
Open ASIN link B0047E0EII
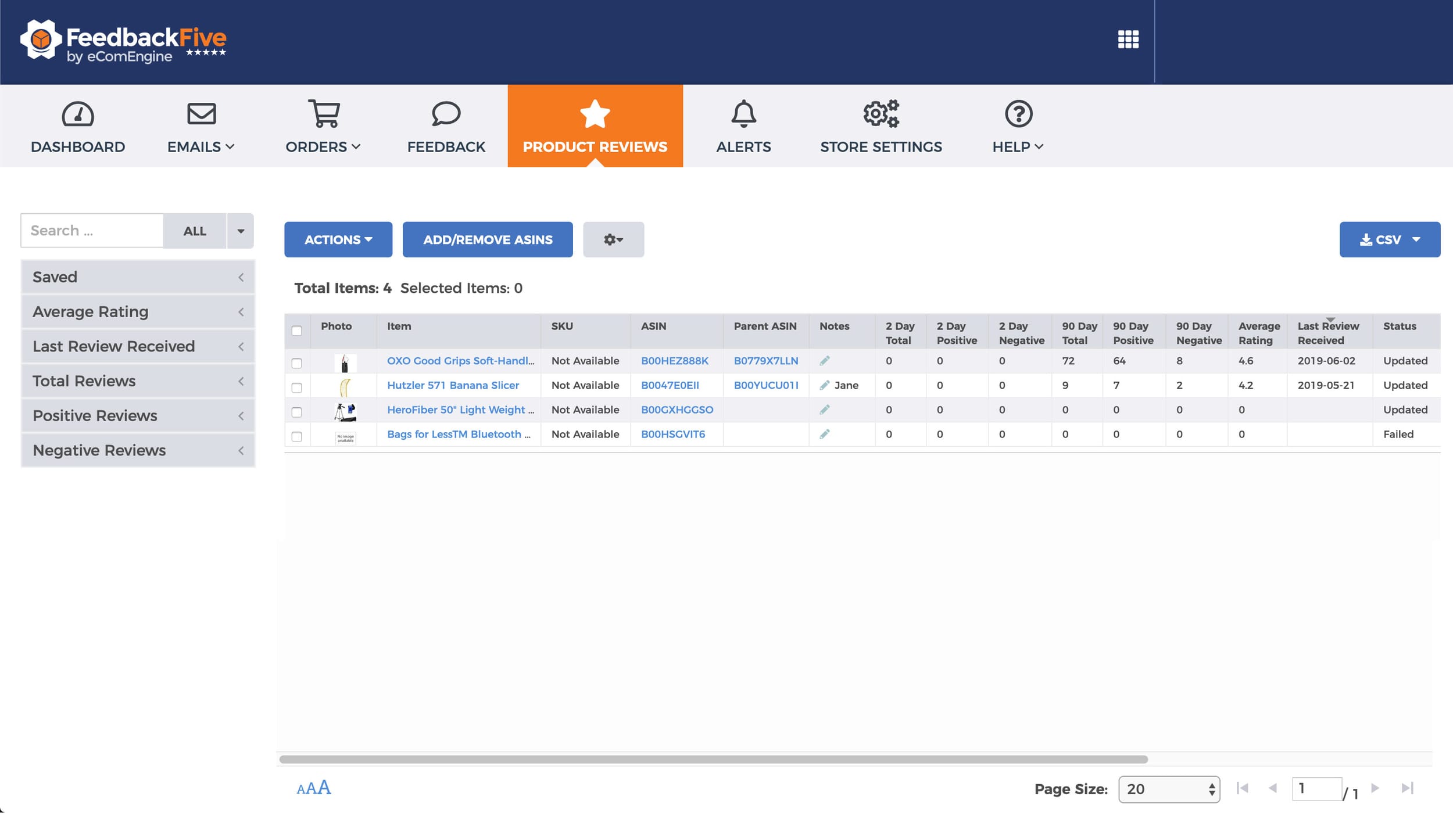tap(670, 385)
